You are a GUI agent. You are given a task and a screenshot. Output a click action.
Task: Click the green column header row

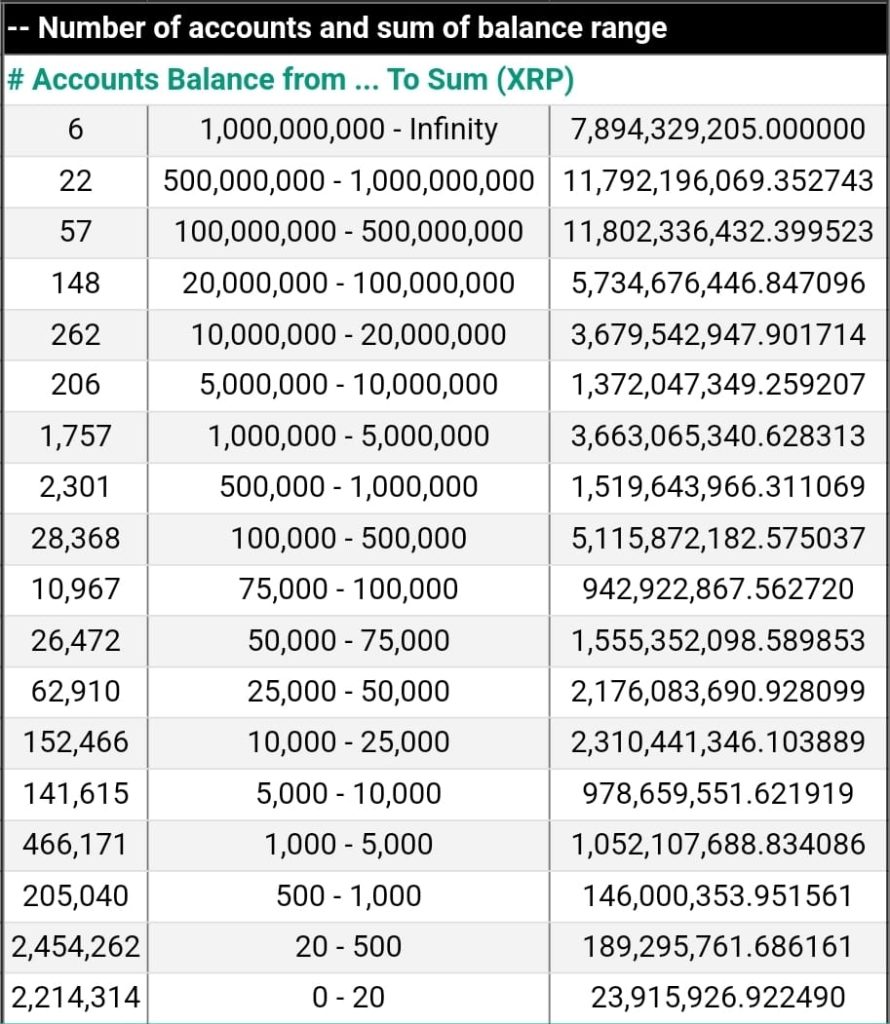click(x=290, y=80)
